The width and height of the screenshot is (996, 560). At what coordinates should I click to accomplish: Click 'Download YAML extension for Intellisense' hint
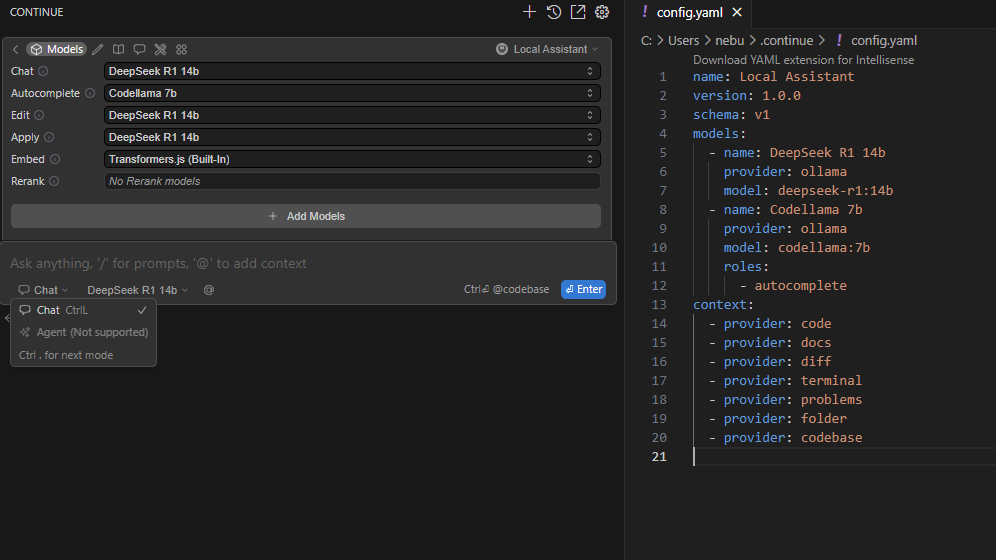(x=804, y=60)
